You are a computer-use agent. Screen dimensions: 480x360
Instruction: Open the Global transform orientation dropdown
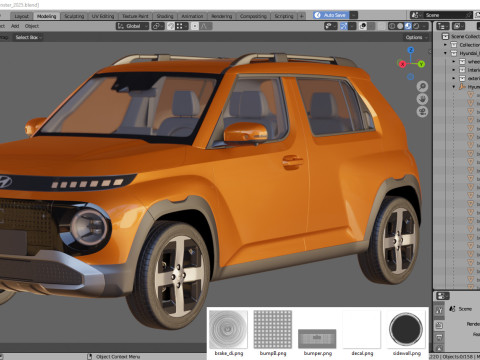(132, 26)
